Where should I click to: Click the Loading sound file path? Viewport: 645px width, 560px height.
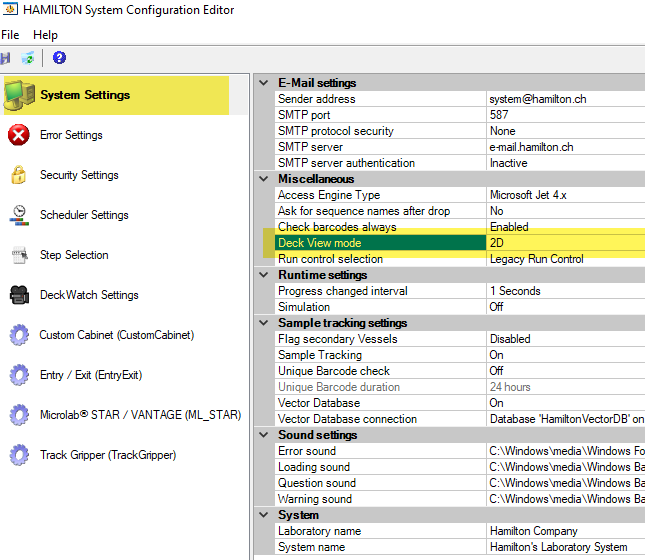567,467
